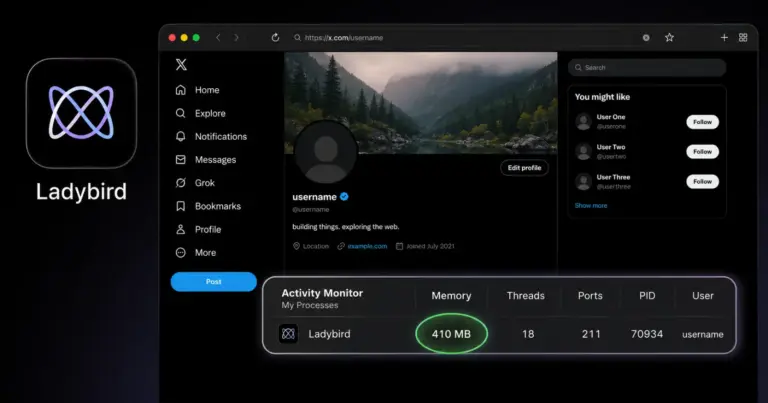Sort by Threads column in Activity Monitor
The height and width of the screenshot is (403, 768).
pos(526,296)
